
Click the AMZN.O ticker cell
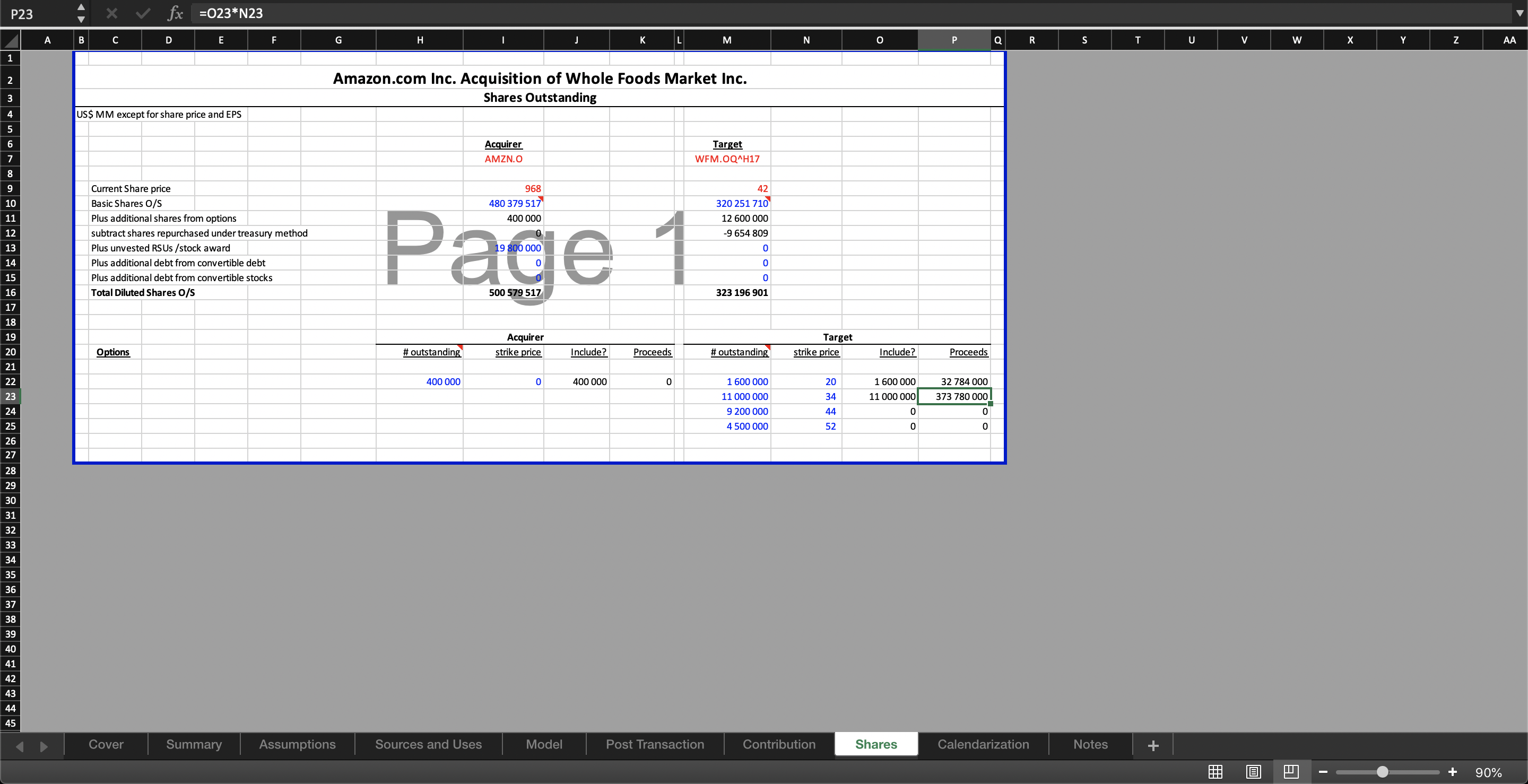[x=503, y=159]
